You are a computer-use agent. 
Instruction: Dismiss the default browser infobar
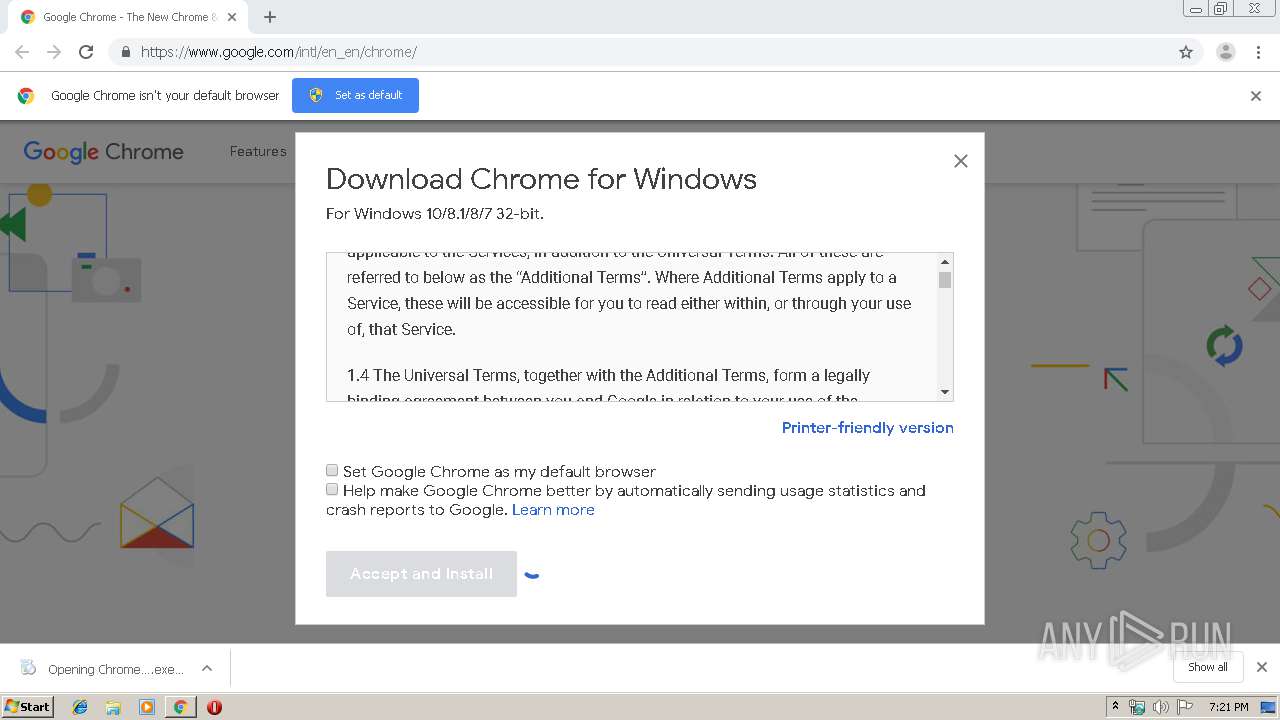pyautogui.click(x=1256, y=96)
